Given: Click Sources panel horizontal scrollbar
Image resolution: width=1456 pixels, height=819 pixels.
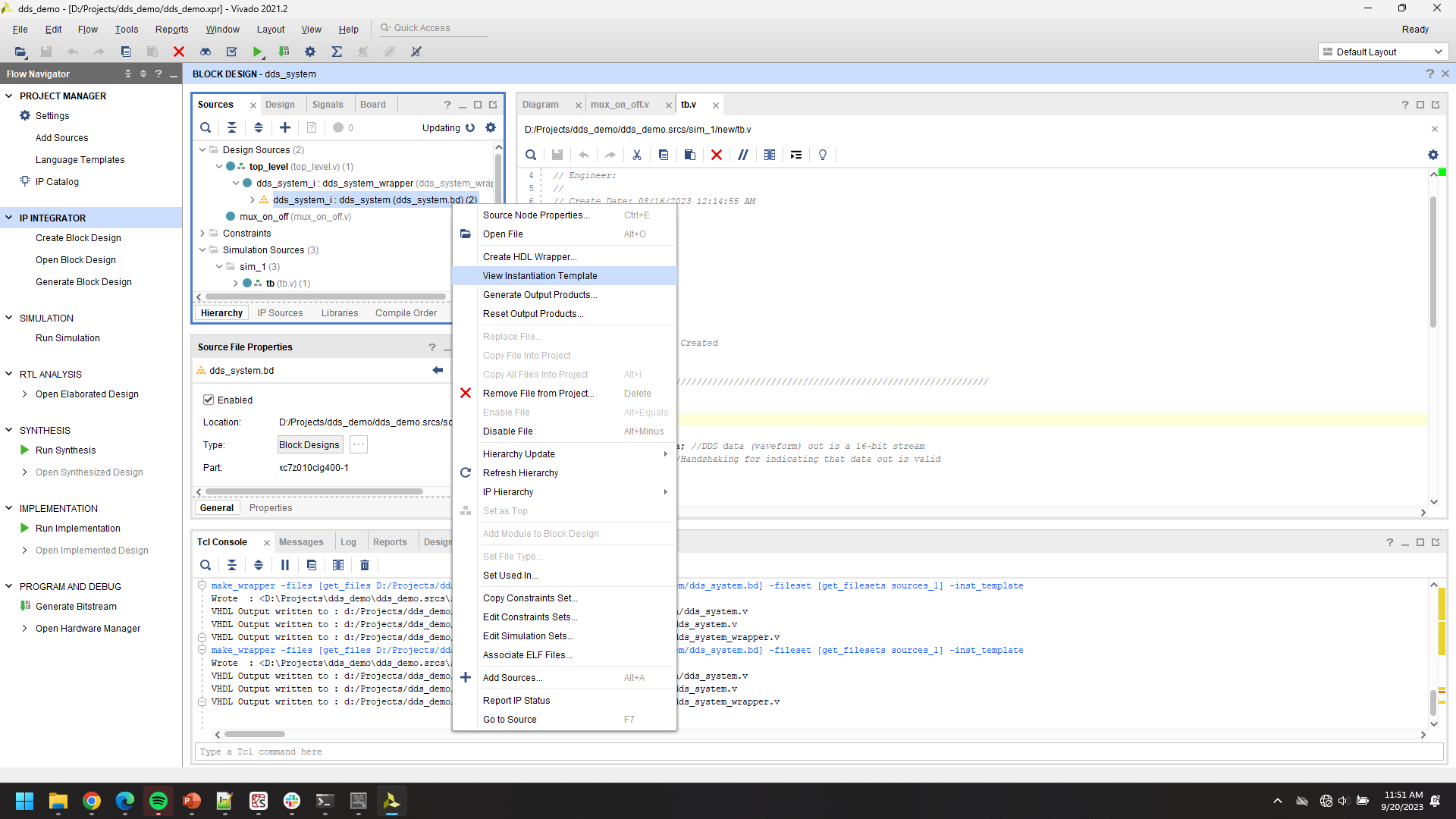Looking at the screenshot, I should coord(326,297).
